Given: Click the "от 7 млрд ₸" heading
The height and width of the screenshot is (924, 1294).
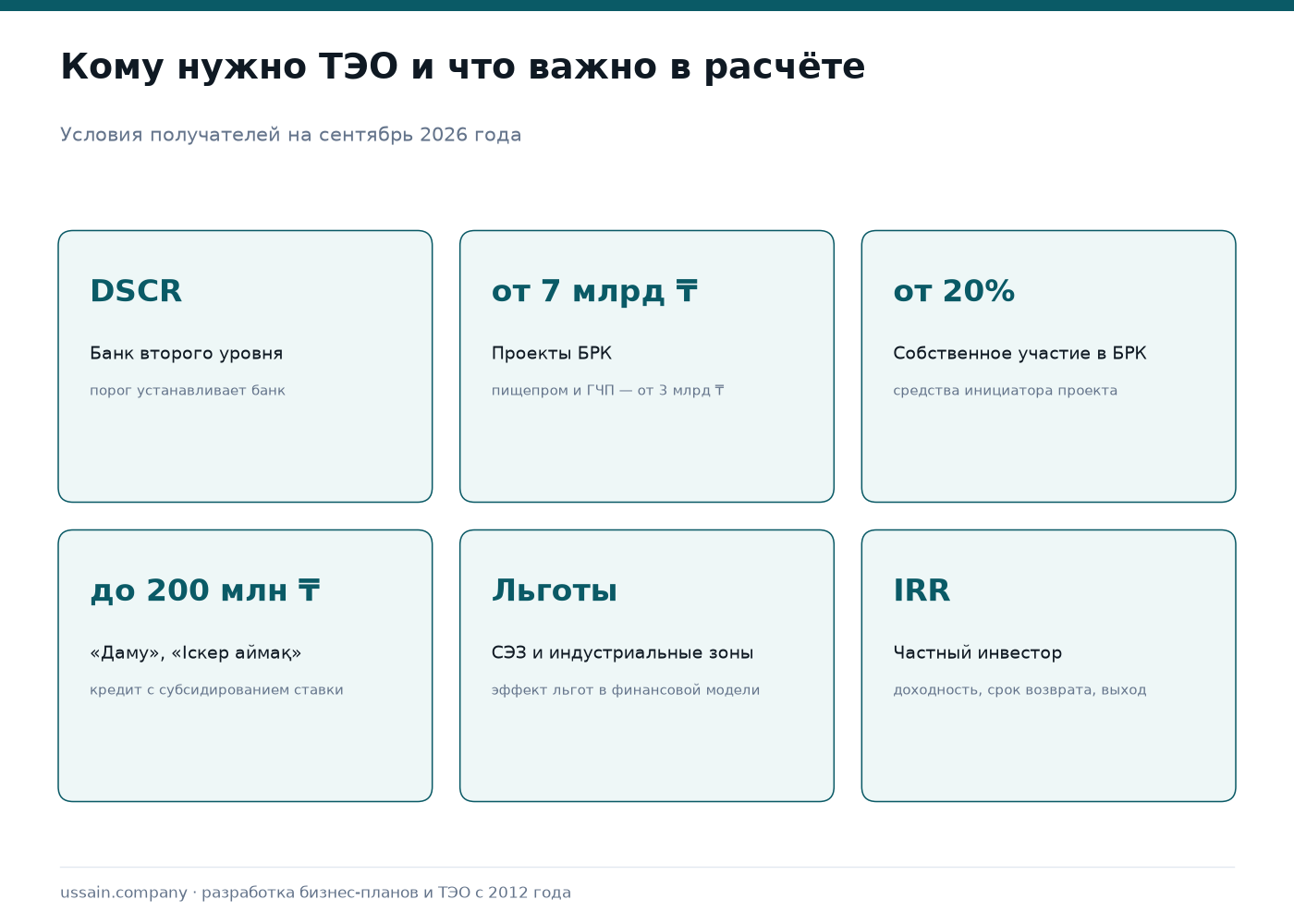Looking at the screenshot, I should point(594,291).
